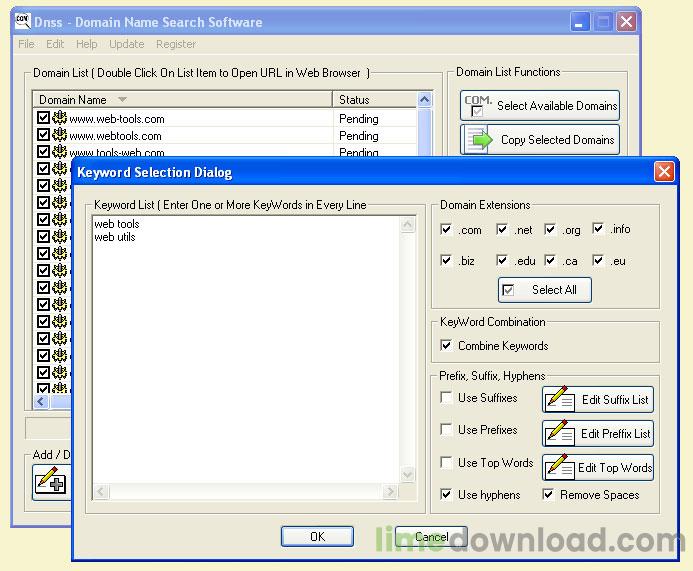
Task: Enable the Use Suffixes option
Action: pos(446,398)
